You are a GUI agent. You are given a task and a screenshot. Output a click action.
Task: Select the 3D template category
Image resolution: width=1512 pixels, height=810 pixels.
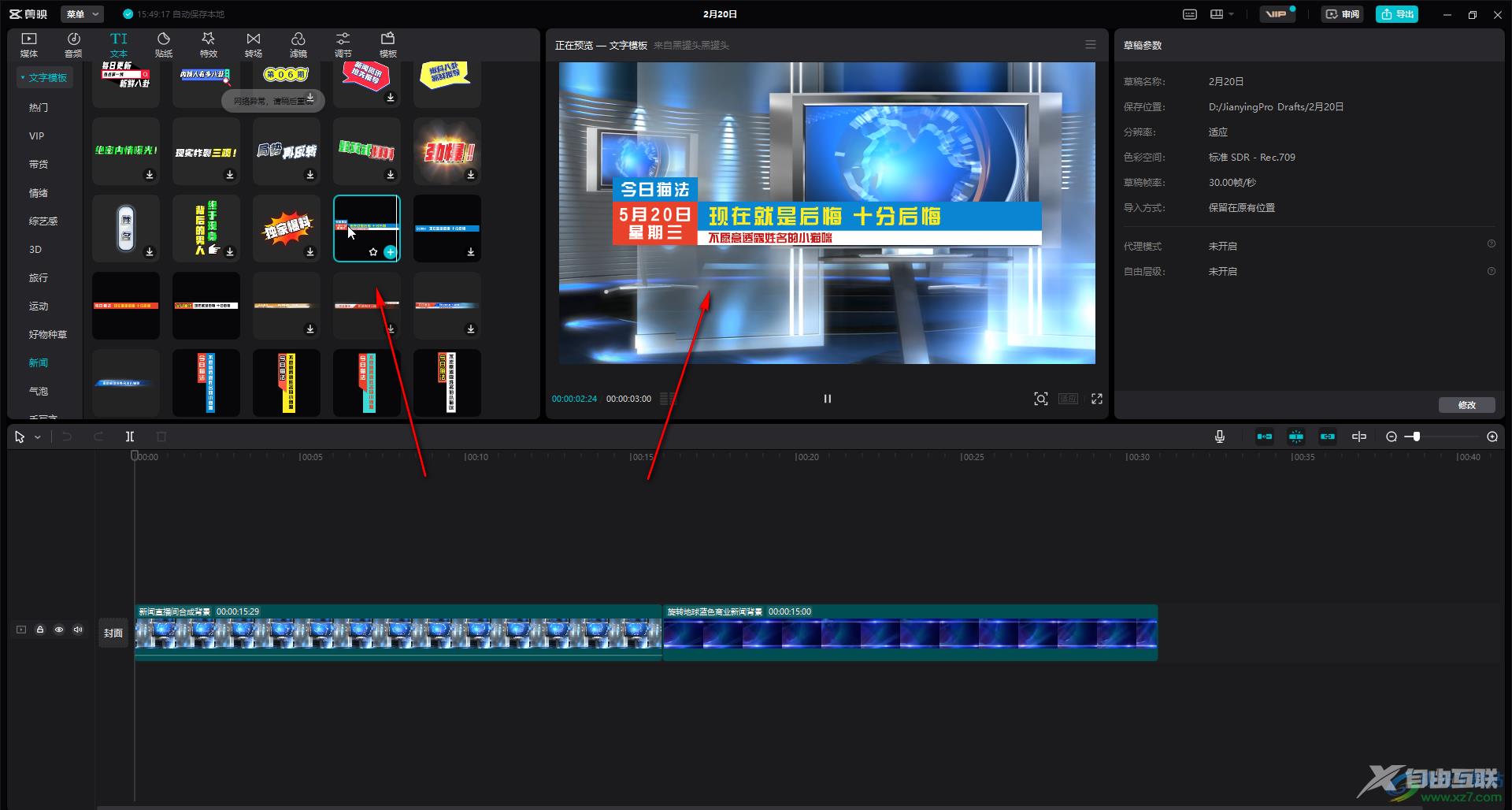point(35,249)
